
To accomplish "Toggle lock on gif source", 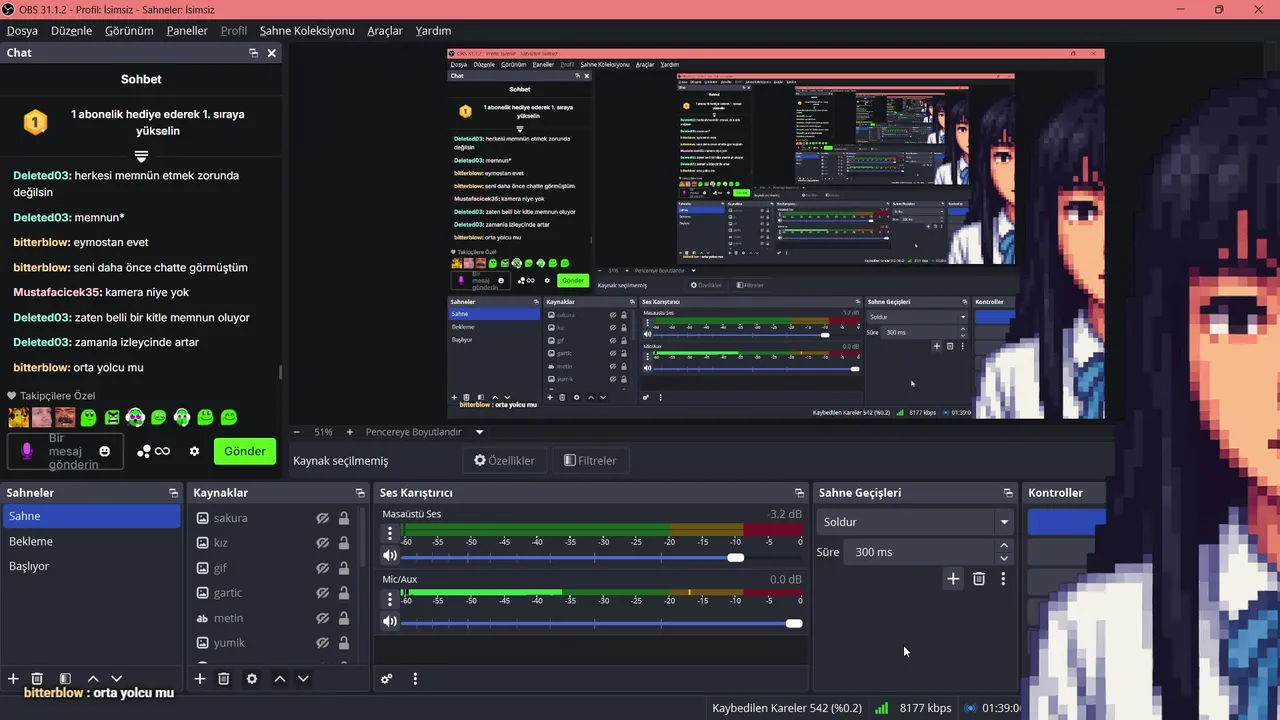I will [x=344, y=568].
